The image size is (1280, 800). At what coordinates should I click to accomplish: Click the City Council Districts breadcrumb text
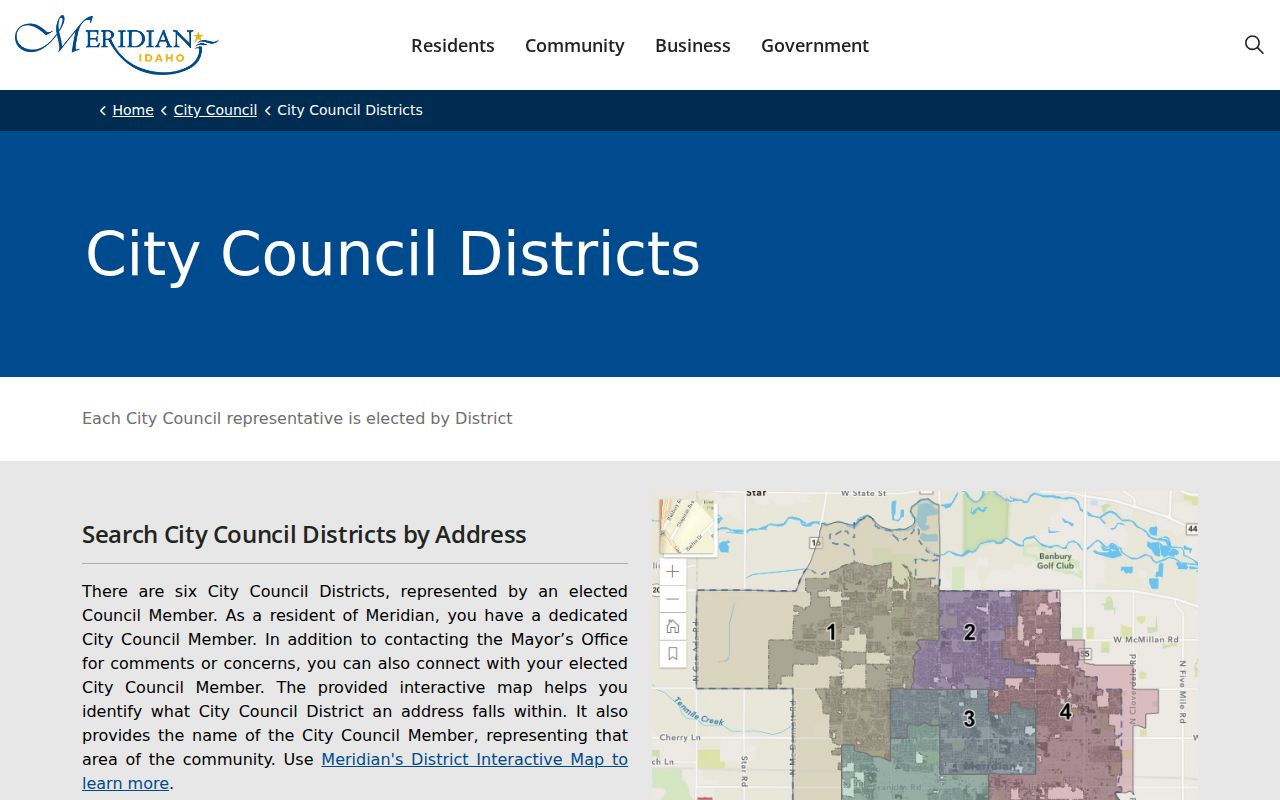click(x=350, y=110)
